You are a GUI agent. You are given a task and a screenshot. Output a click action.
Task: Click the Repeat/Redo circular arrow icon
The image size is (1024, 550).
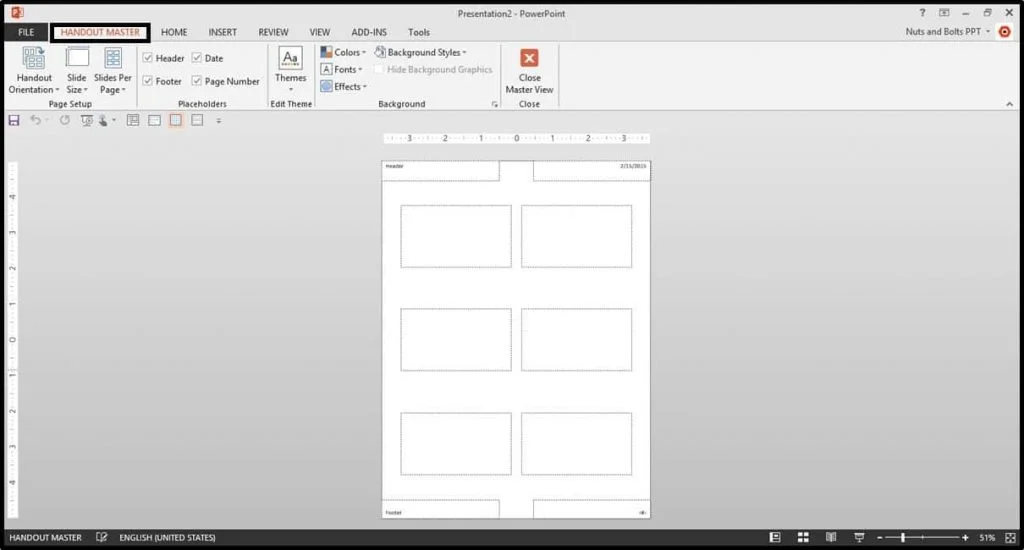pyautogui.click(x=65, y=120)
